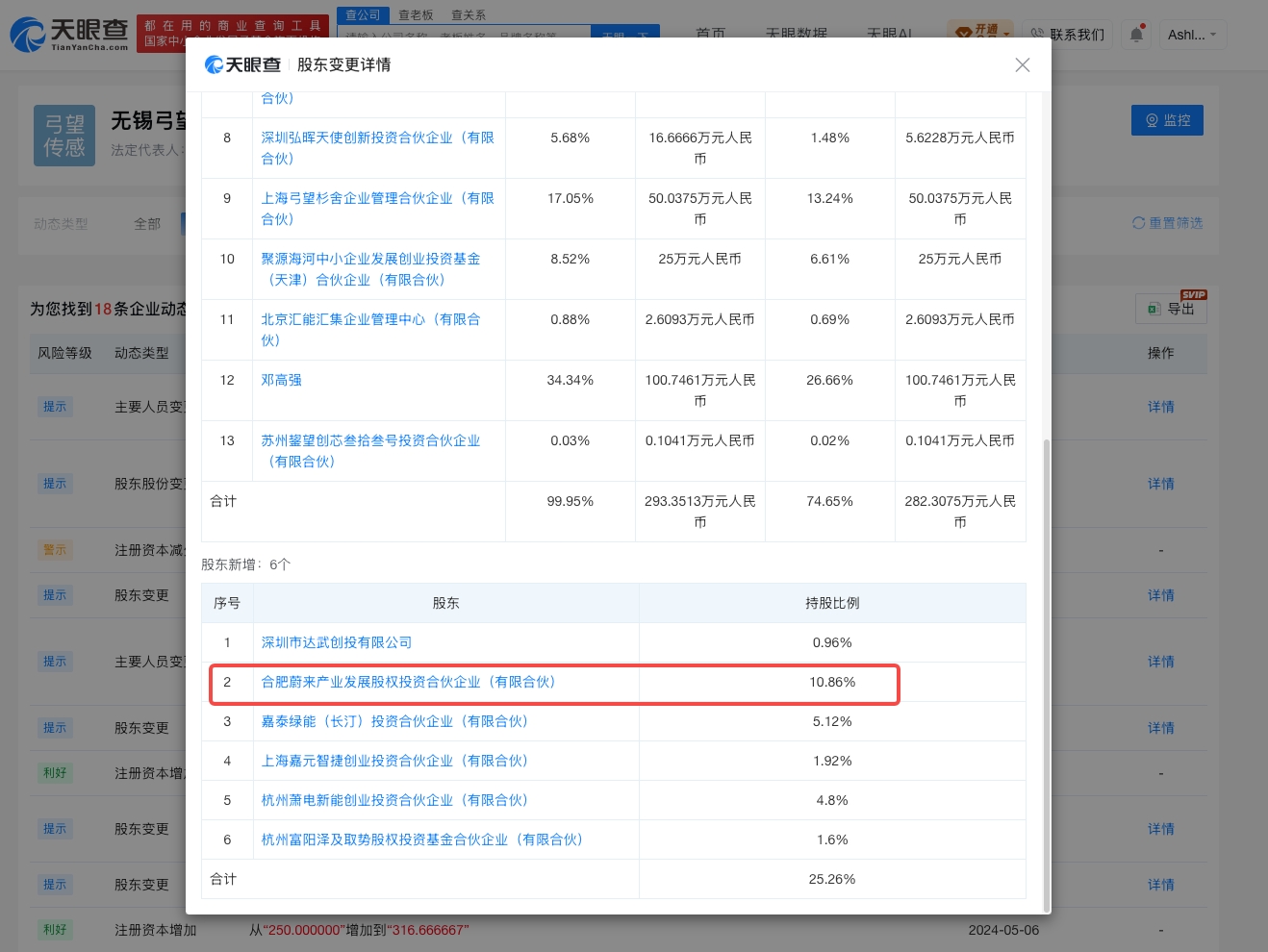Click the 293.3513万元人民币 total cell

tap(700, 512)
